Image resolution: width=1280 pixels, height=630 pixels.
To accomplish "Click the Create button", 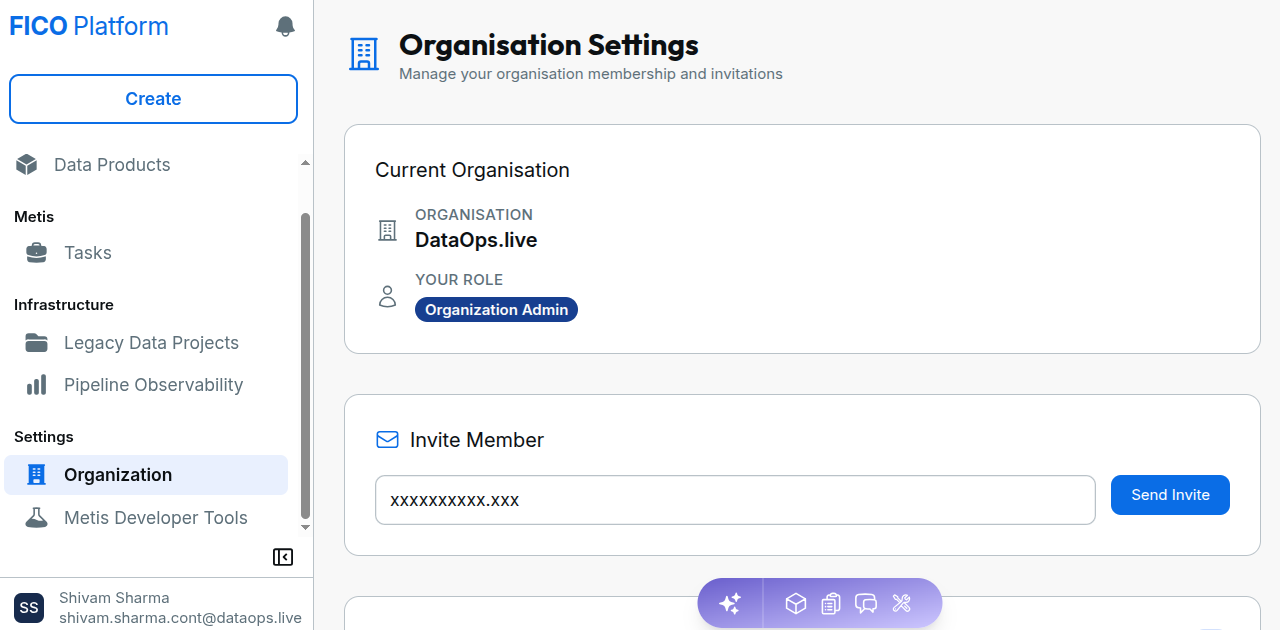I will (x=153, y=99).
